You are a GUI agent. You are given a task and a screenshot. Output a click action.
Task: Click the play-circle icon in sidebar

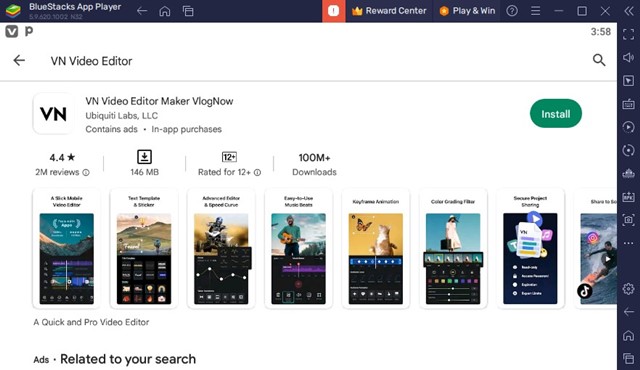point(629,127)
